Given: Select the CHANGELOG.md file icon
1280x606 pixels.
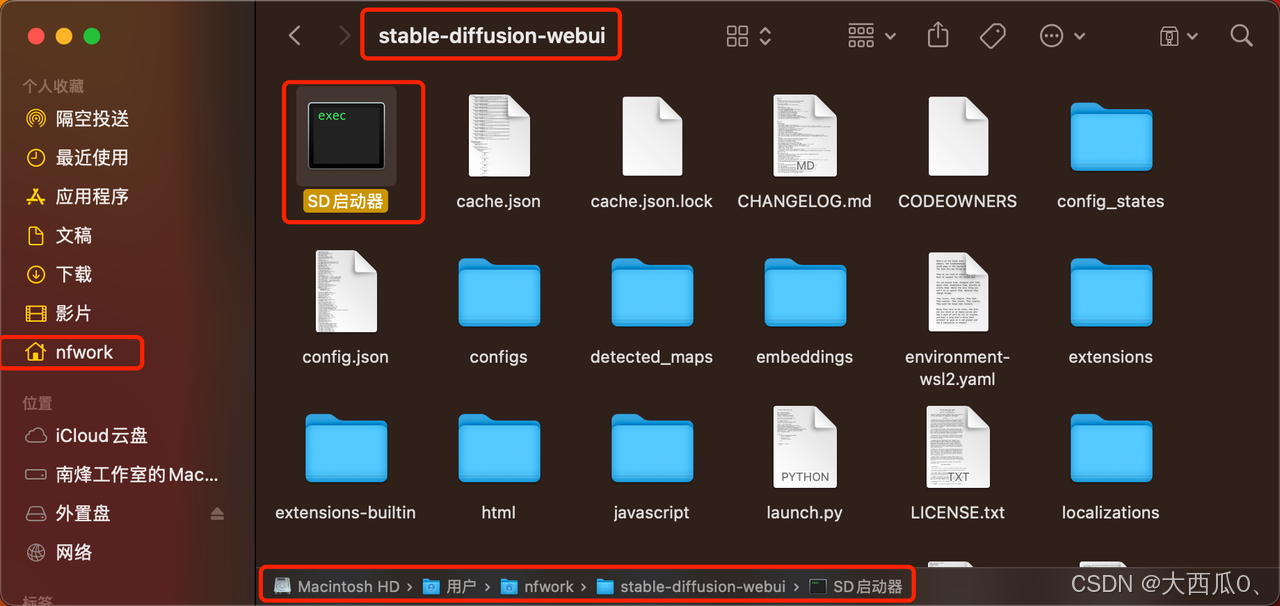Looking at the screenshot, I should coord(805,136).
